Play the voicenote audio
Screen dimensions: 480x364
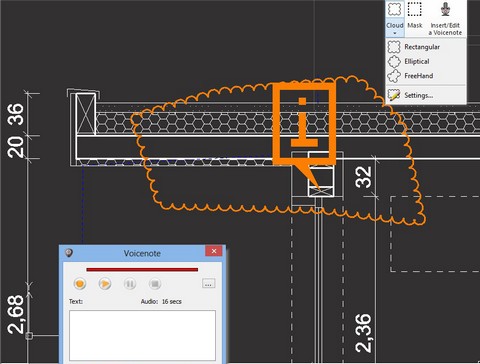[105, 284]
